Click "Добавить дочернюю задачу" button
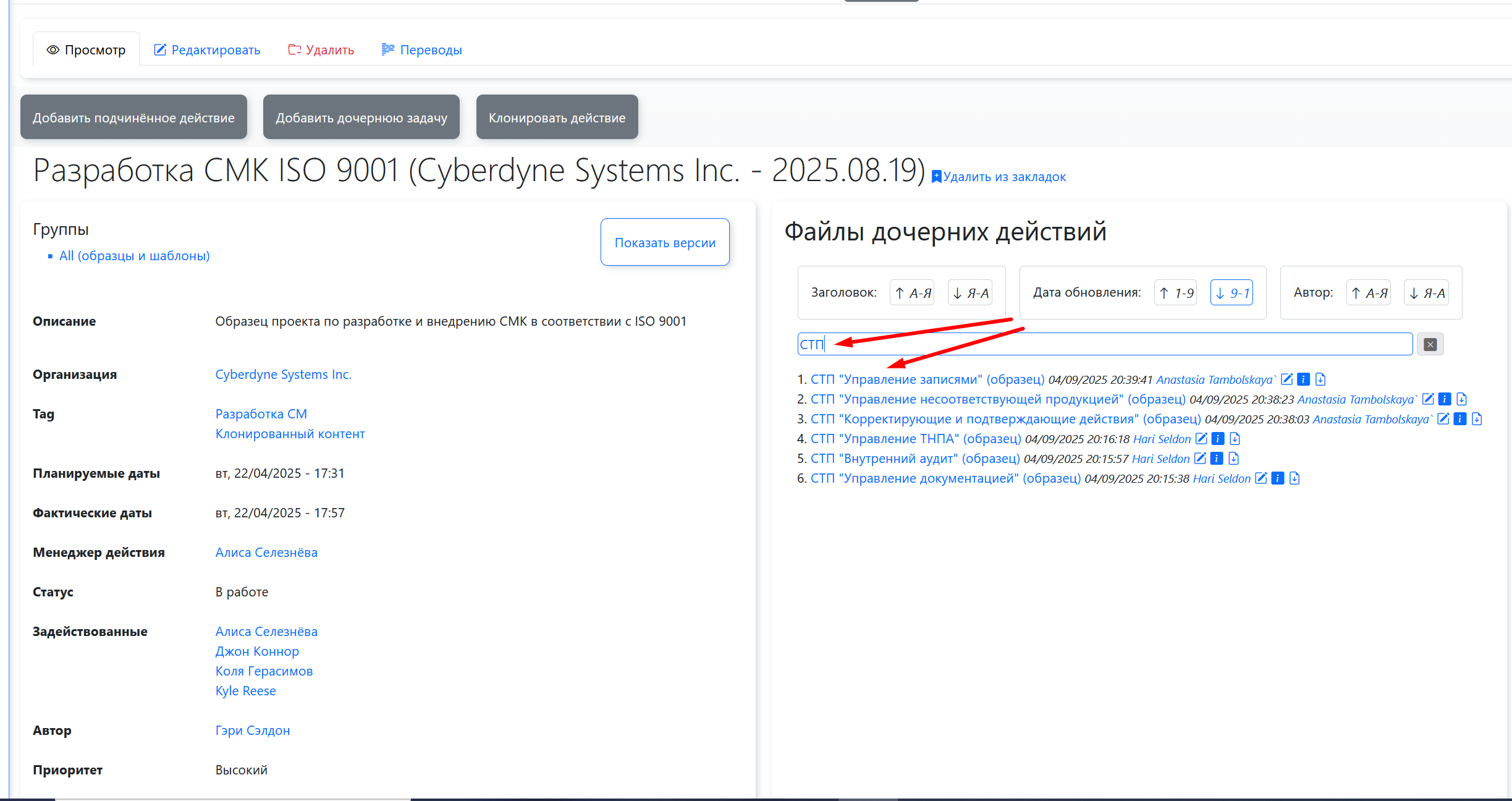The image size is (1512, 801). coord(361,117)
